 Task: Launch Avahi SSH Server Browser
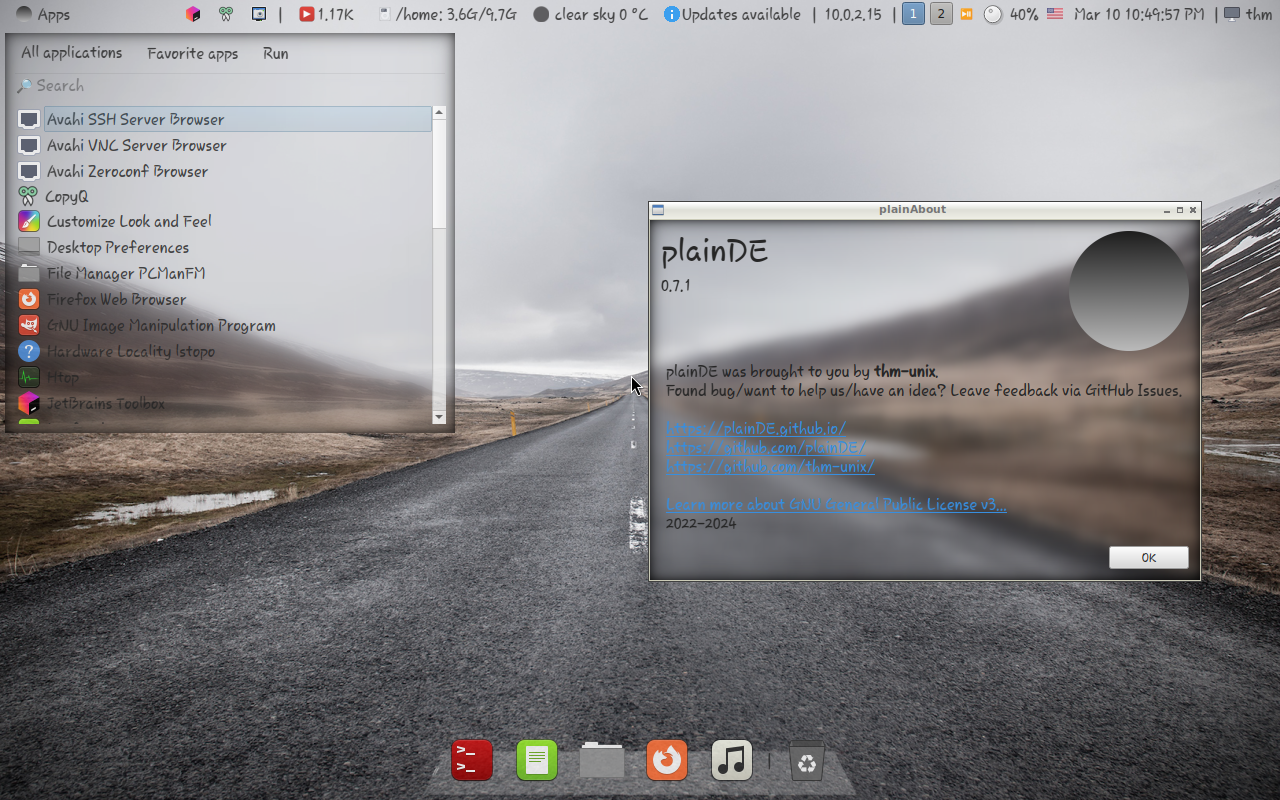coord(224,119)
